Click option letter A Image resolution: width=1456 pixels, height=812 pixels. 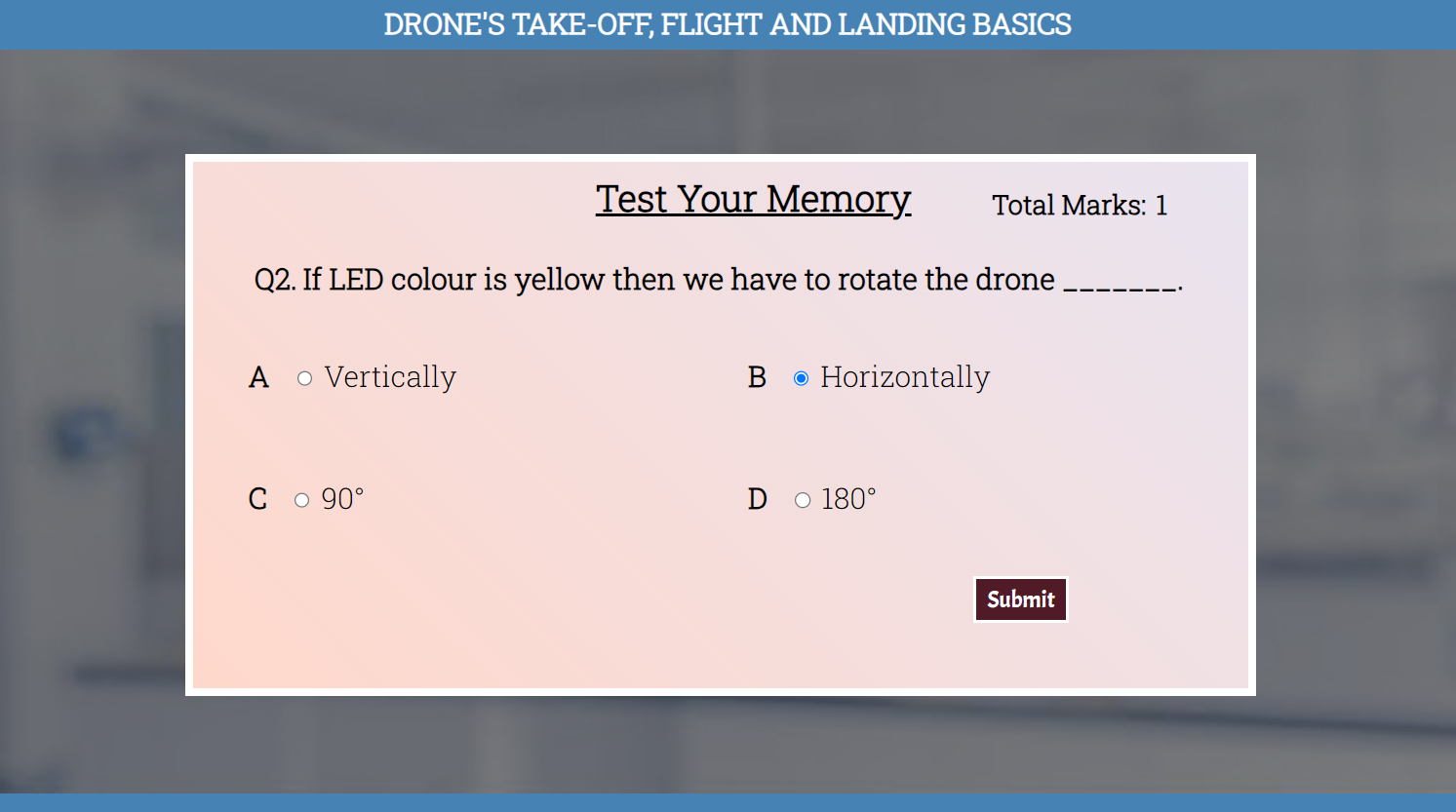[258, 377]
